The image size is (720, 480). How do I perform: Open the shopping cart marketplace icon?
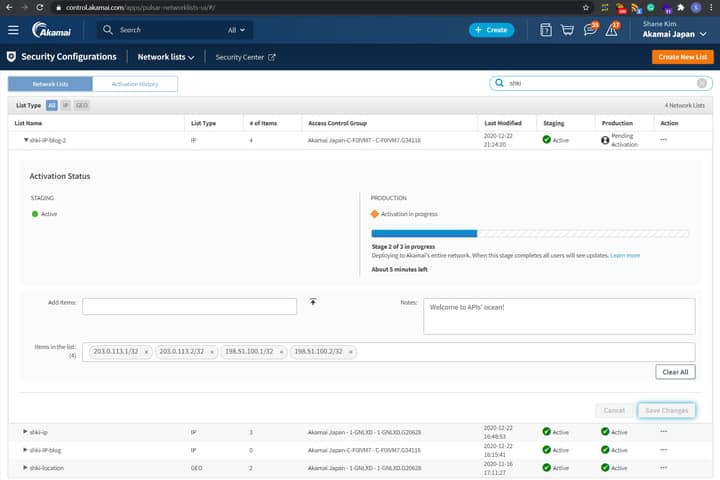tap(568, 30)
